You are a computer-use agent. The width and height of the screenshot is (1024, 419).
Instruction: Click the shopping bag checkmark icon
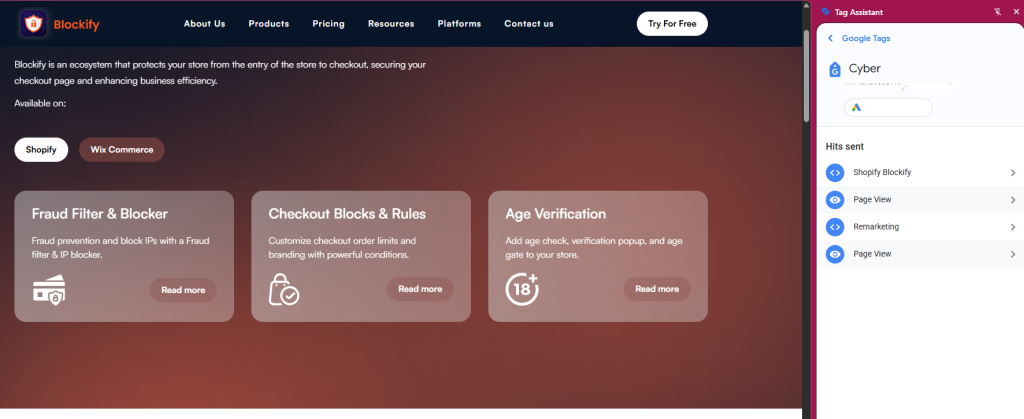[284, 289]
